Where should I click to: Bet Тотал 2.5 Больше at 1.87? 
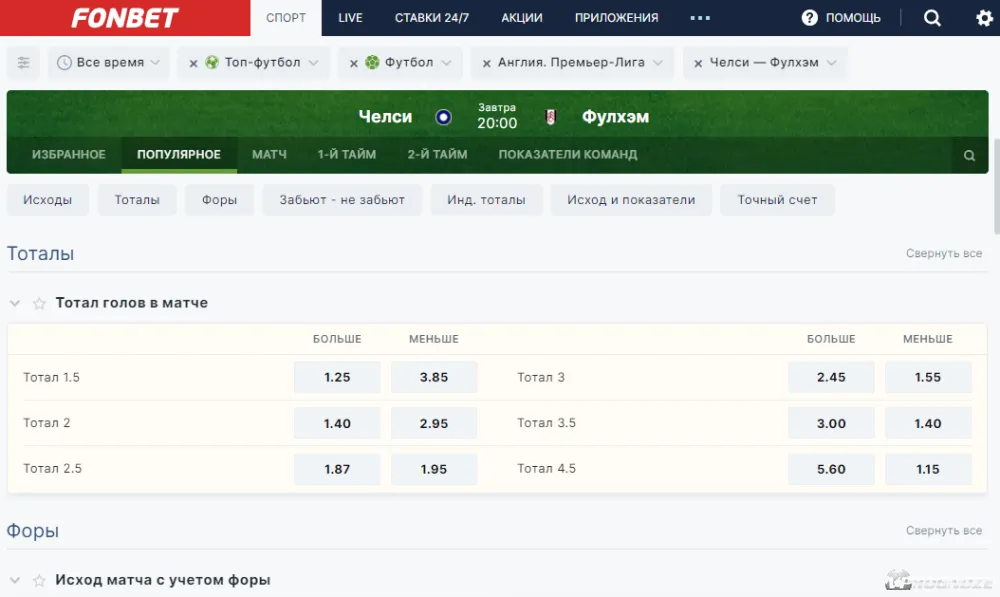click(337, 469)
